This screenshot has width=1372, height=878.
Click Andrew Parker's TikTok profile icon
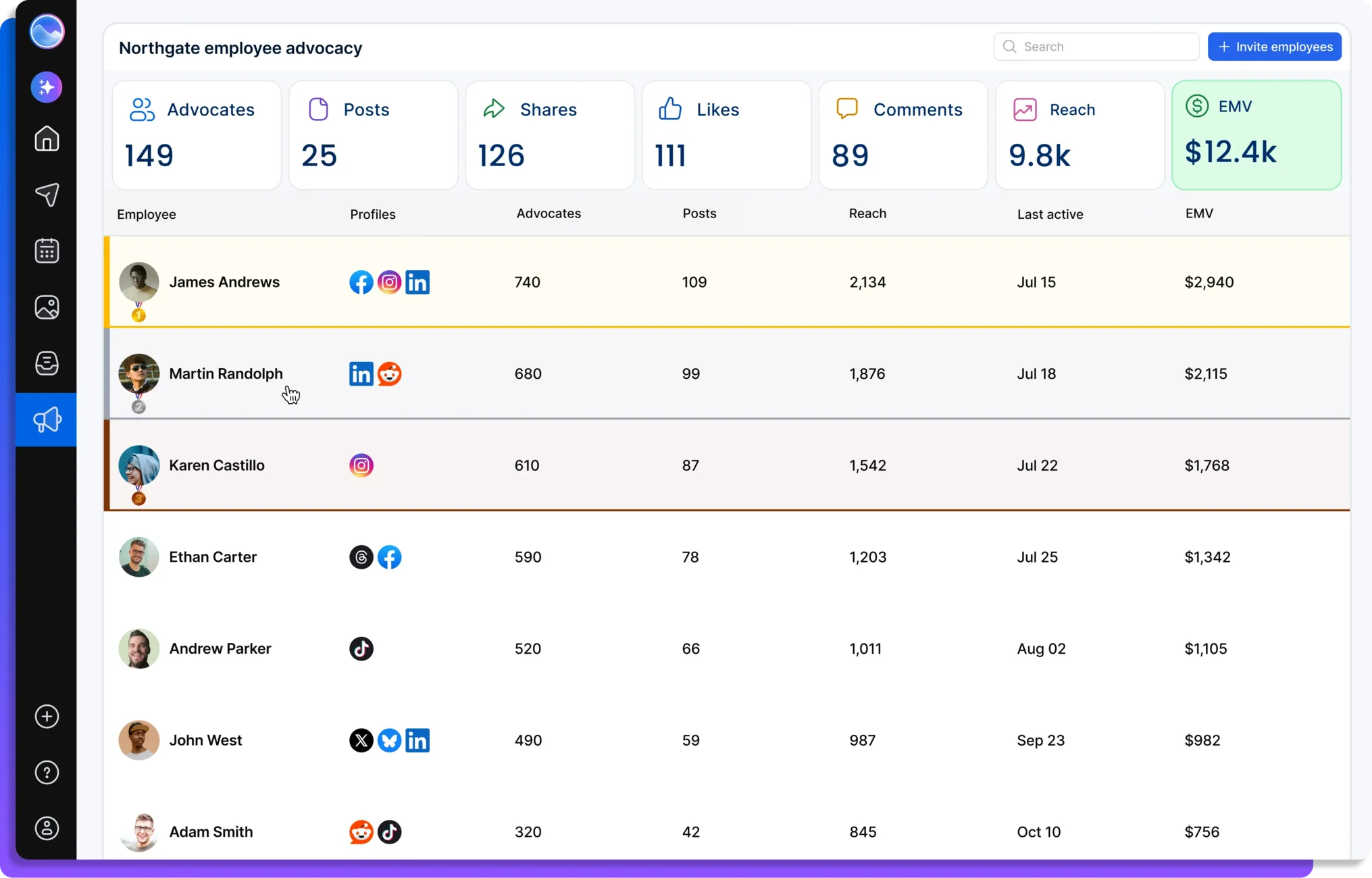point(361,648)
